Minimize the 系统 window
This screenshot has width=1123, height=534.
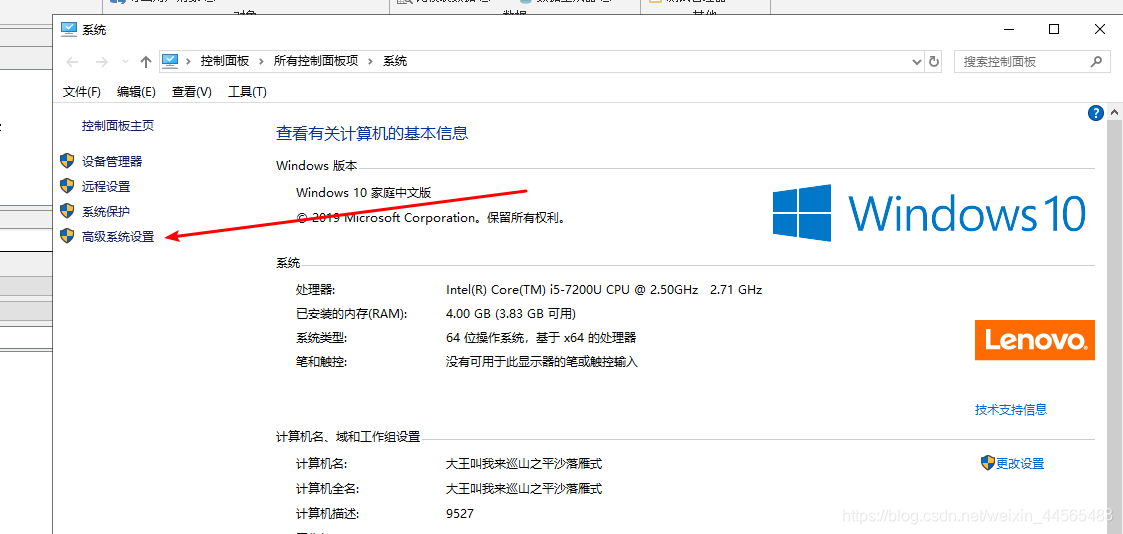pos(1008,29)
